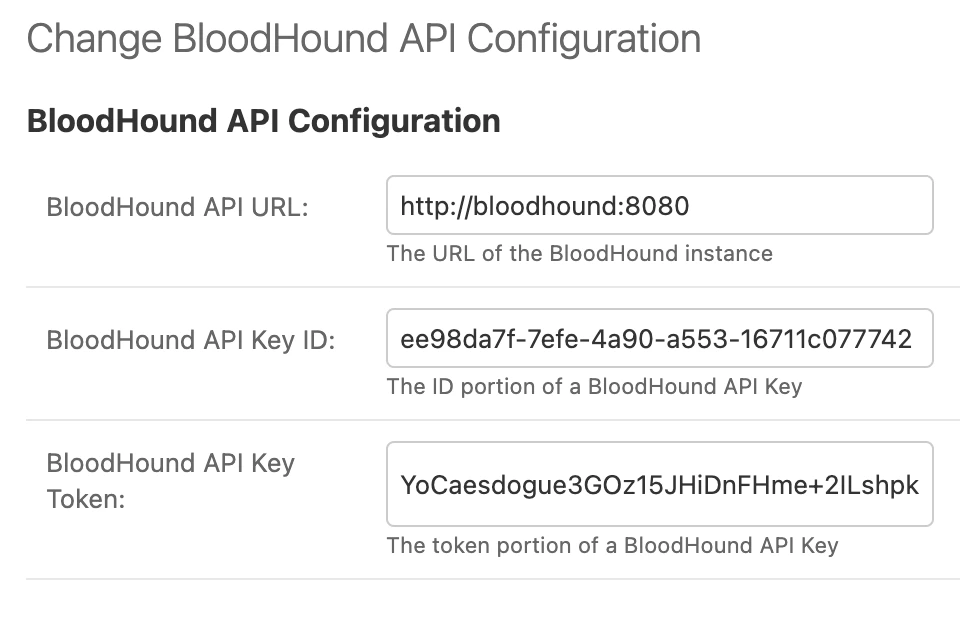Click the "BloodHound API Key" label line

[x=171, y=463]
